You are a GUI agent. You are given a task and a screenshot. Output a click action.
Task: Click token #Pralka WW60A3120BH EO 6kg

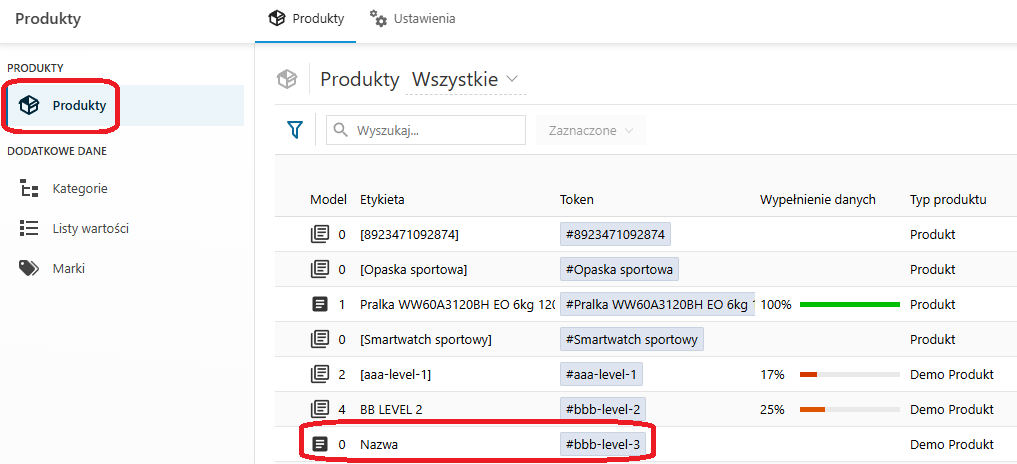pos(658,304)
